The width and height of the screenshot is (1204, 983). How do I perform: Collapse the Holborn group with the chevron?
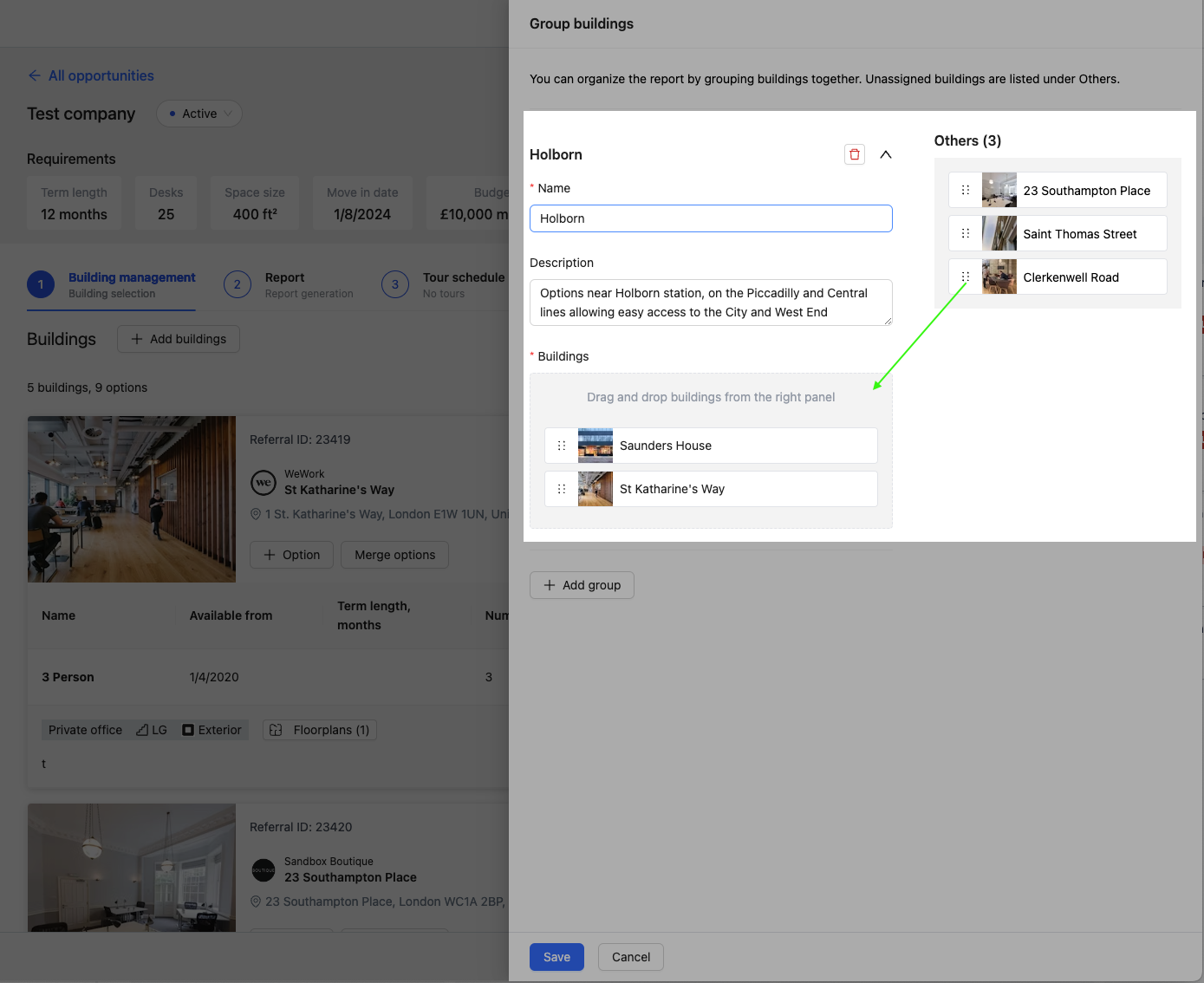(x=886, y=153)
